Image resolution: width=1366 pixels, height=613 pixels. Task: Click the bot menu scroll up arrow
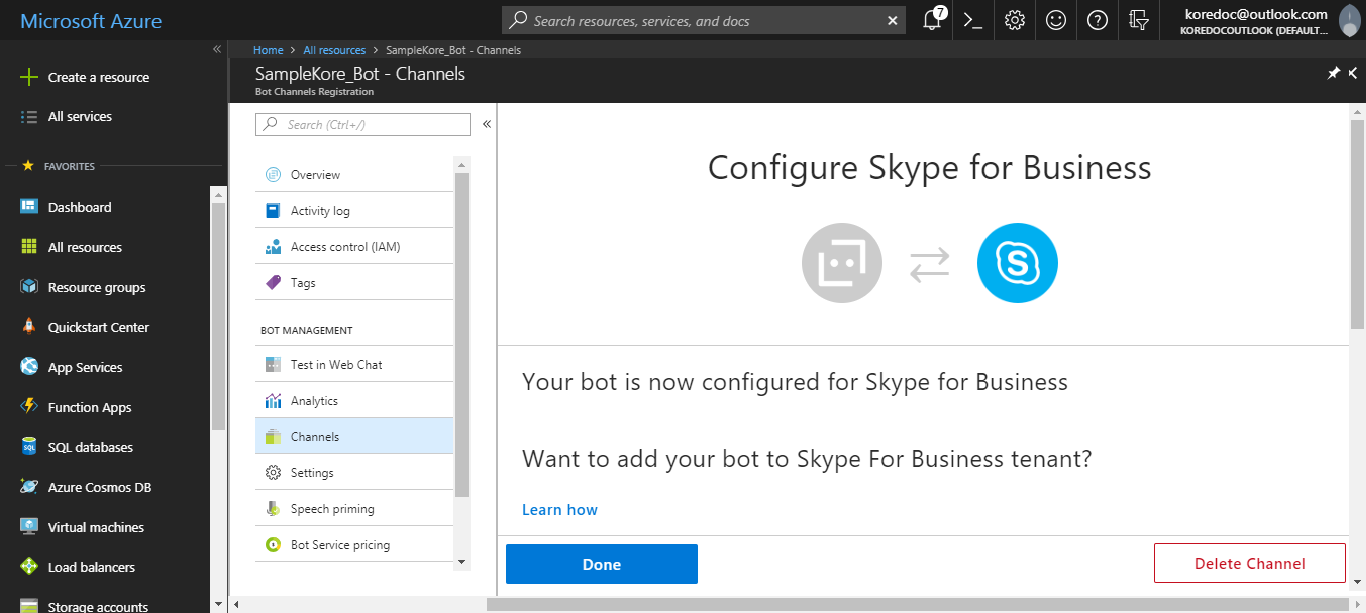[x=462, y=164]
